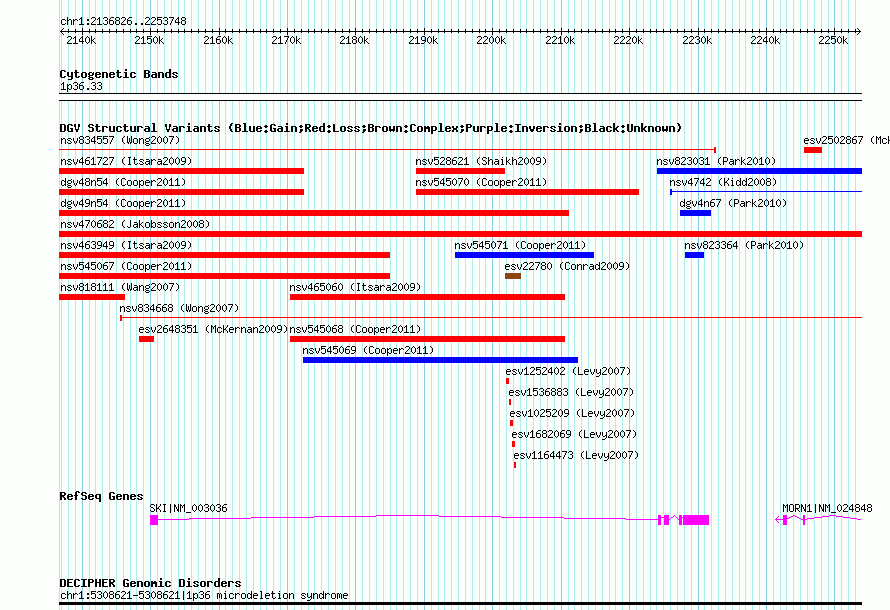
Task: Click the 2230k ruler tick label
Action: tap(697, 40)
